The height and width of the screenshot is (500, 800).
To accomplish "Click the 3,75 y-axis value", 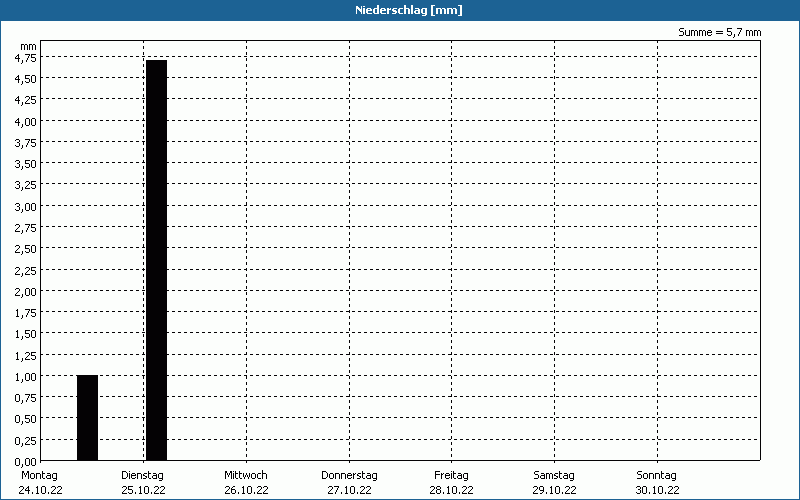I will tap(26, 143).
